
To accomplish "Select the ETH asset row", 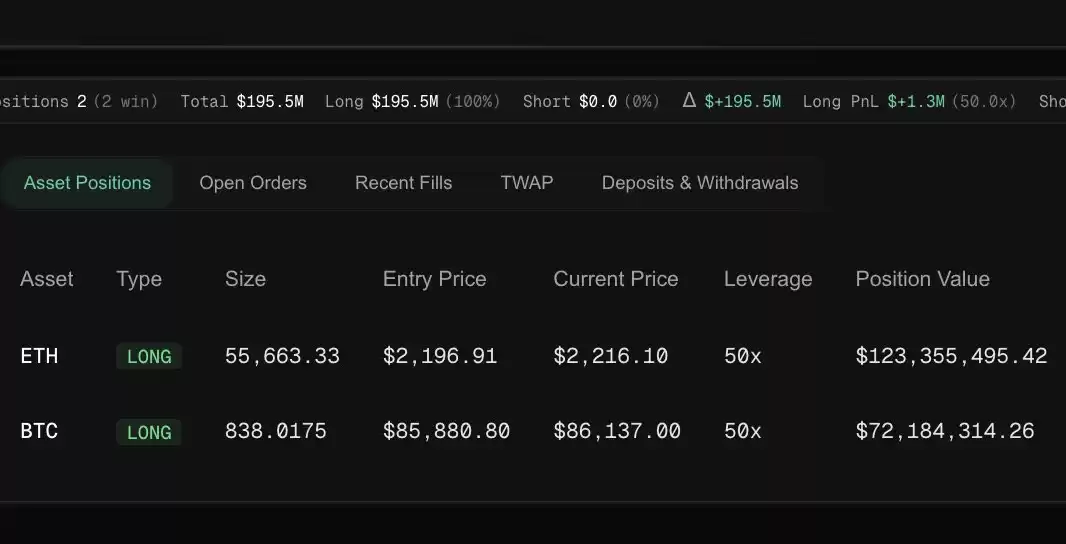I will pos(533,356).
